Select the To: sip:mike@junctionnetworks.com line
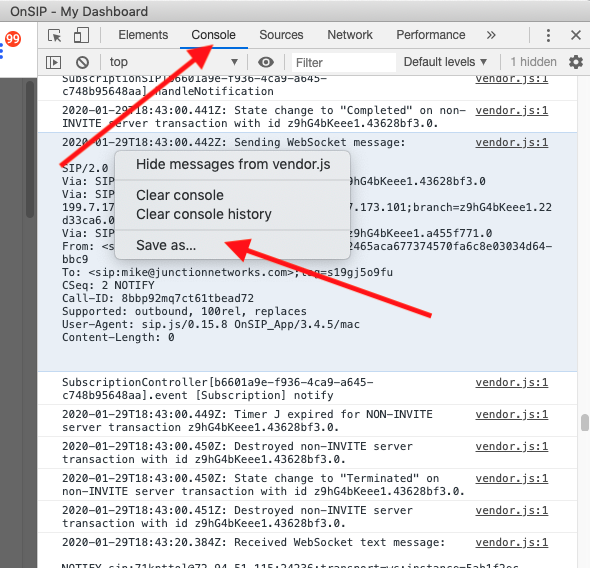The width and height of the screenshot is (590, 568). [227, 272]
